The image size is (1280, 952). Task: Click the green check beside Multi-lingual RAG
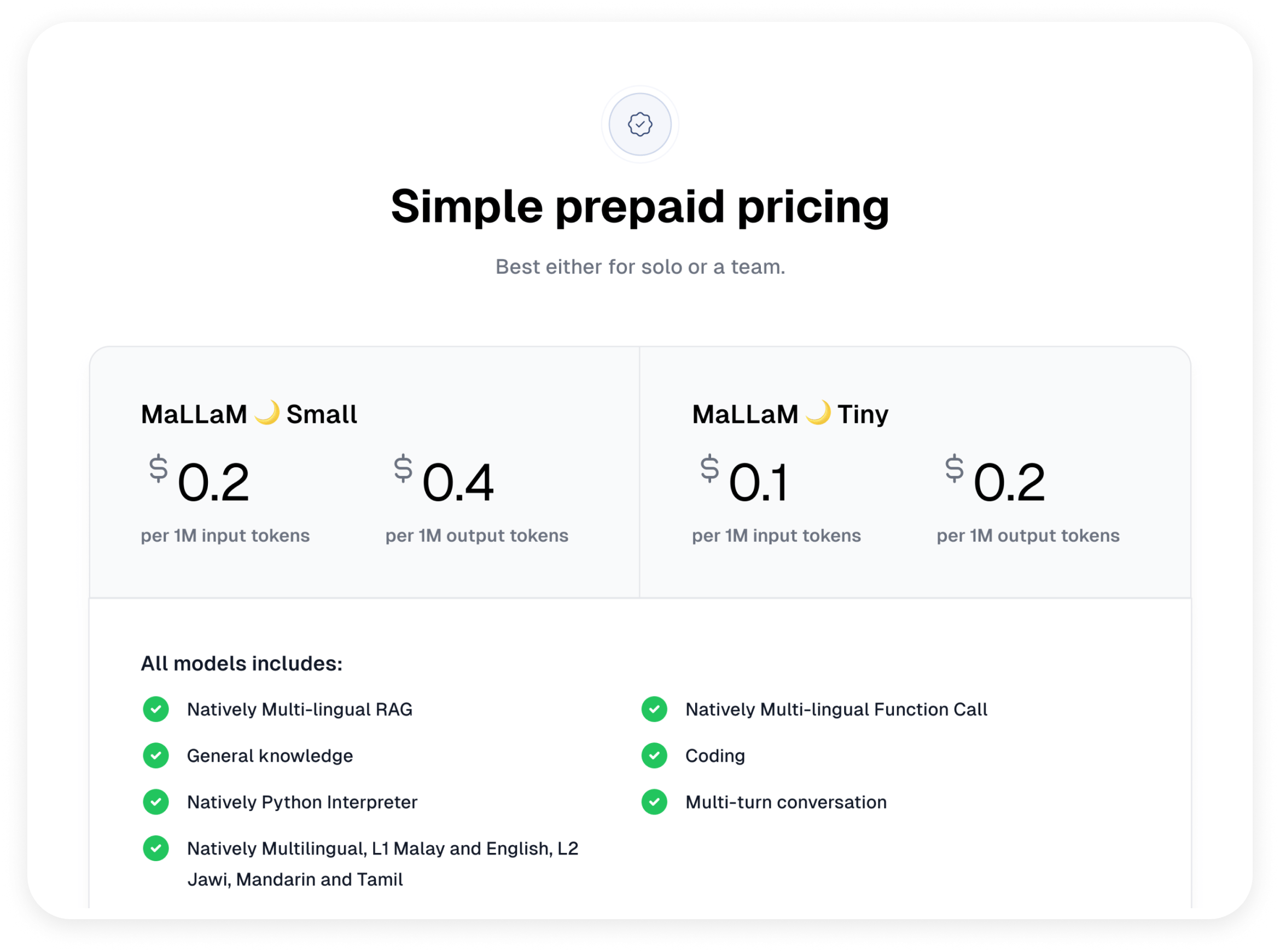point(155,709)
